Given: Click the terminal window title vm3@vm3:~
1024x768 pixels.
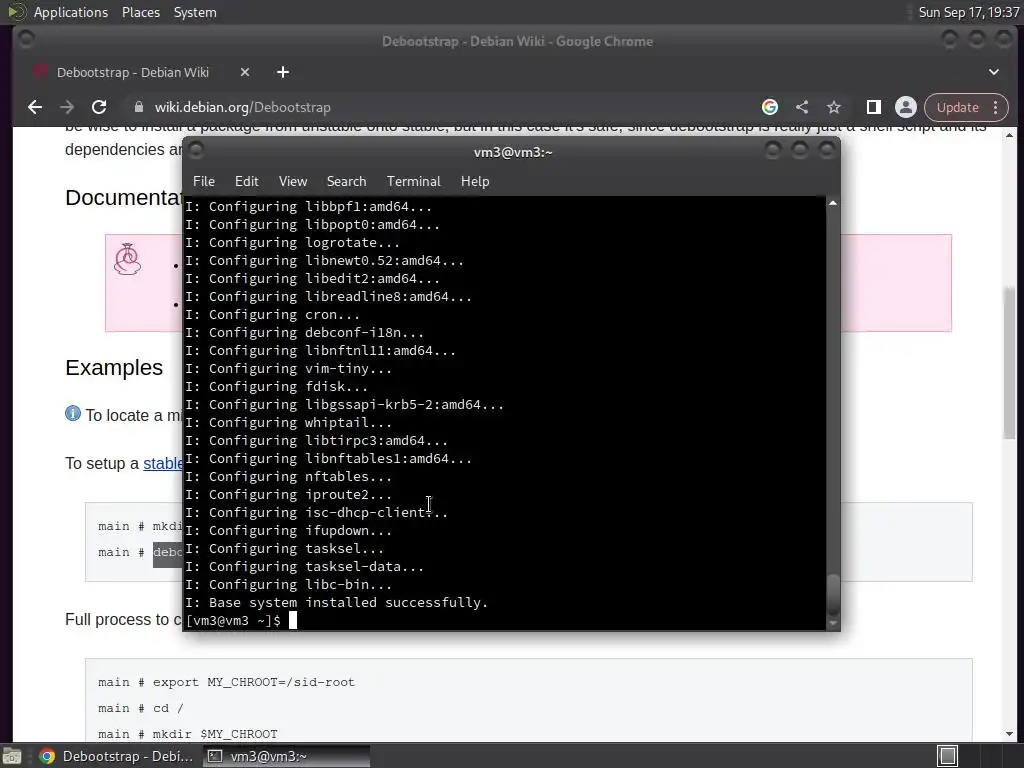Looking at the screenshot, I should [x=513, y=152].
